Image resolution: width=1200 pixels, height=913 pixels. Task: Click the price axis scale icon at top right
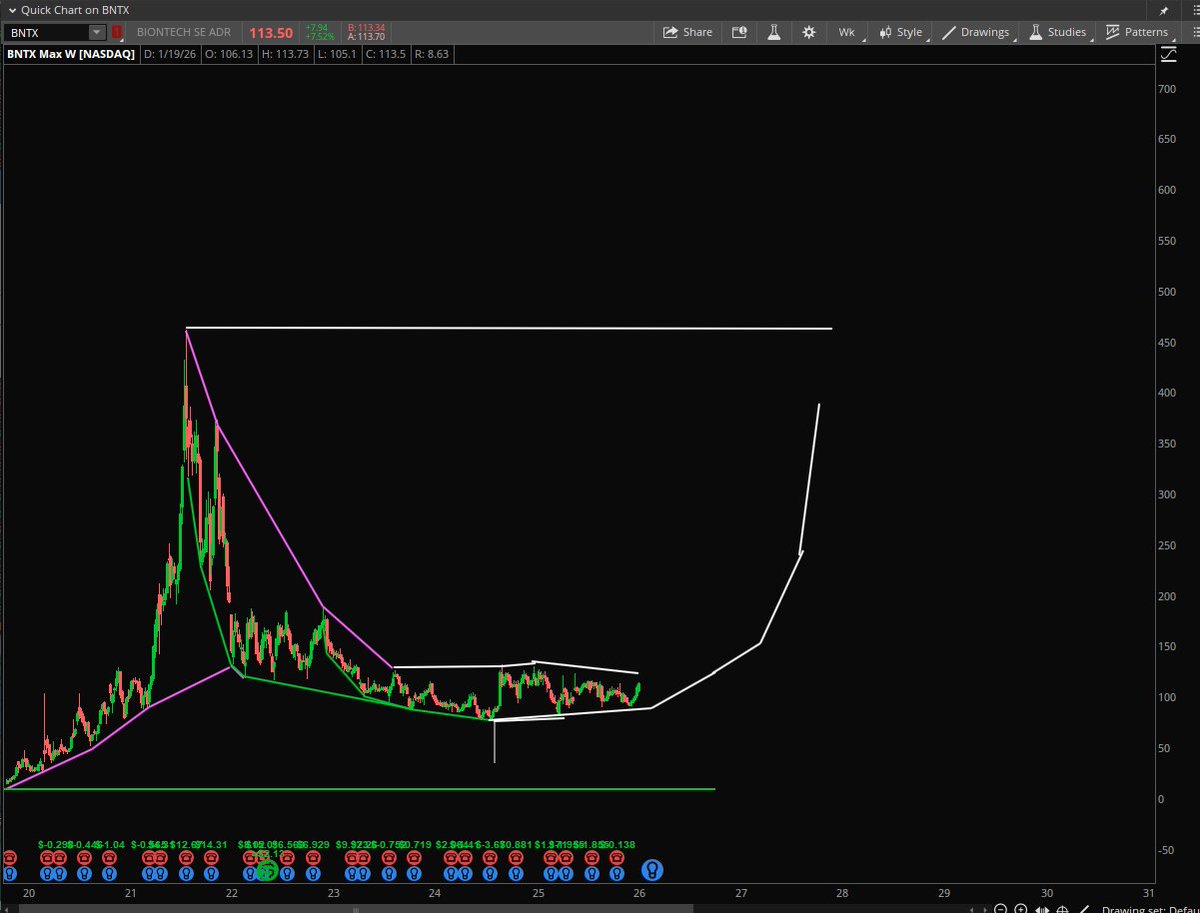click(x=1167, y=55)
